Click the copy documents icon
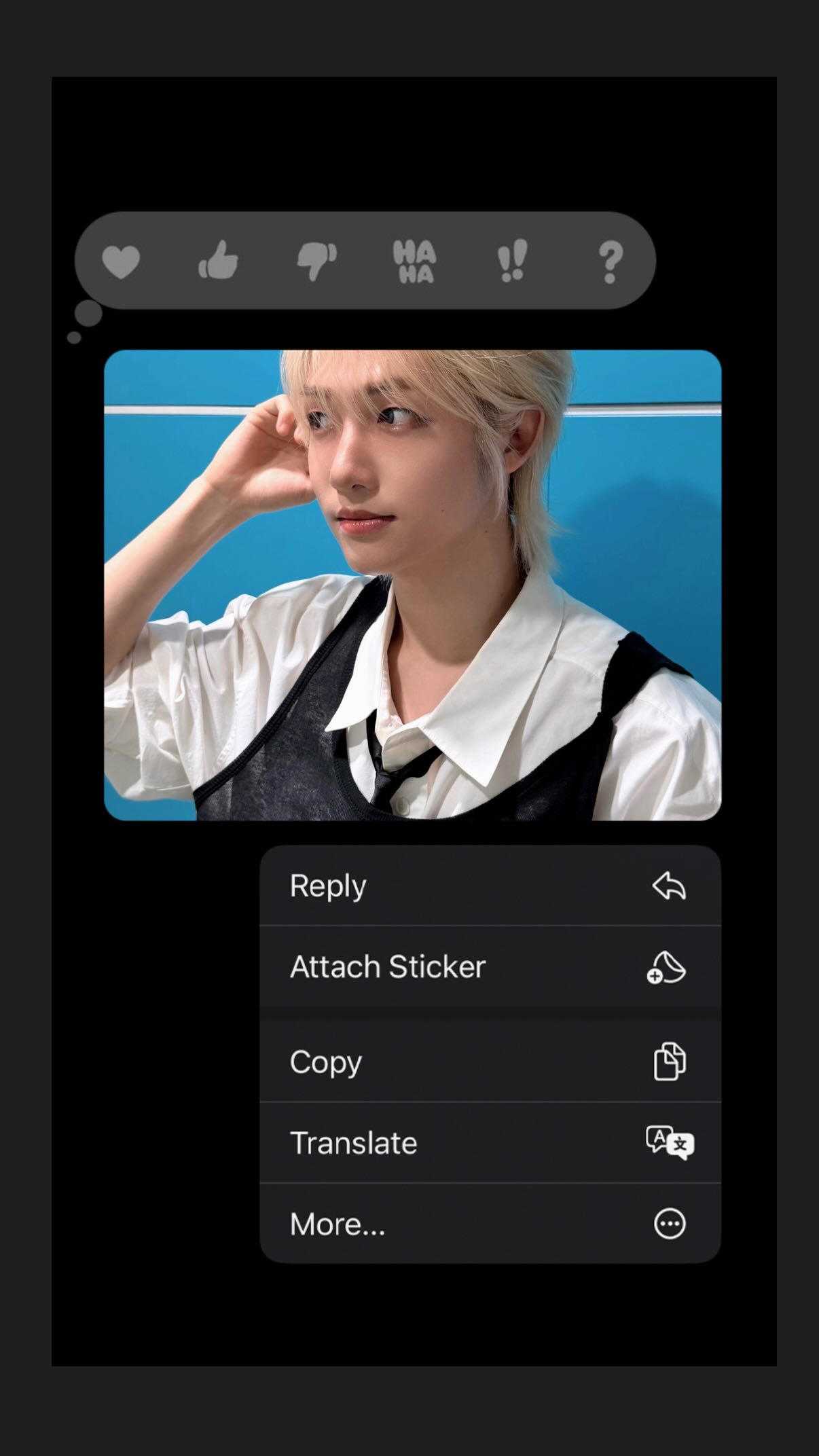 click(x=669, y=1061)
